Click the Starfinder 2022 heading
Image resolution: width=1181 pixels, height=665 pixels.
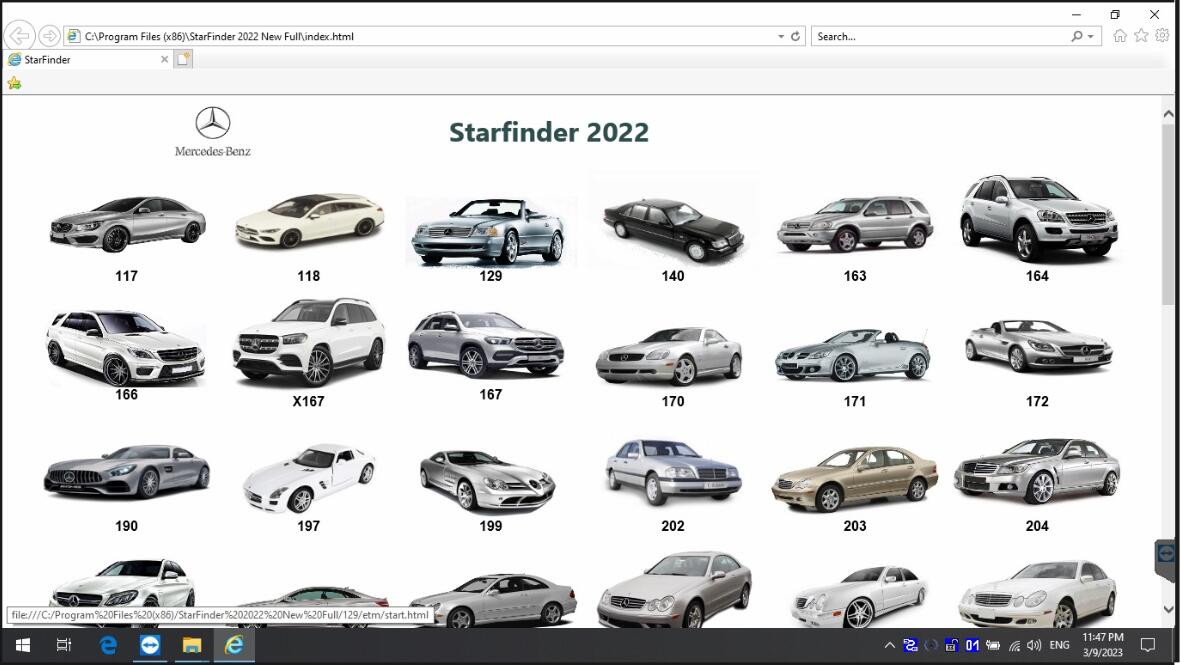click(x=548, y=133)
